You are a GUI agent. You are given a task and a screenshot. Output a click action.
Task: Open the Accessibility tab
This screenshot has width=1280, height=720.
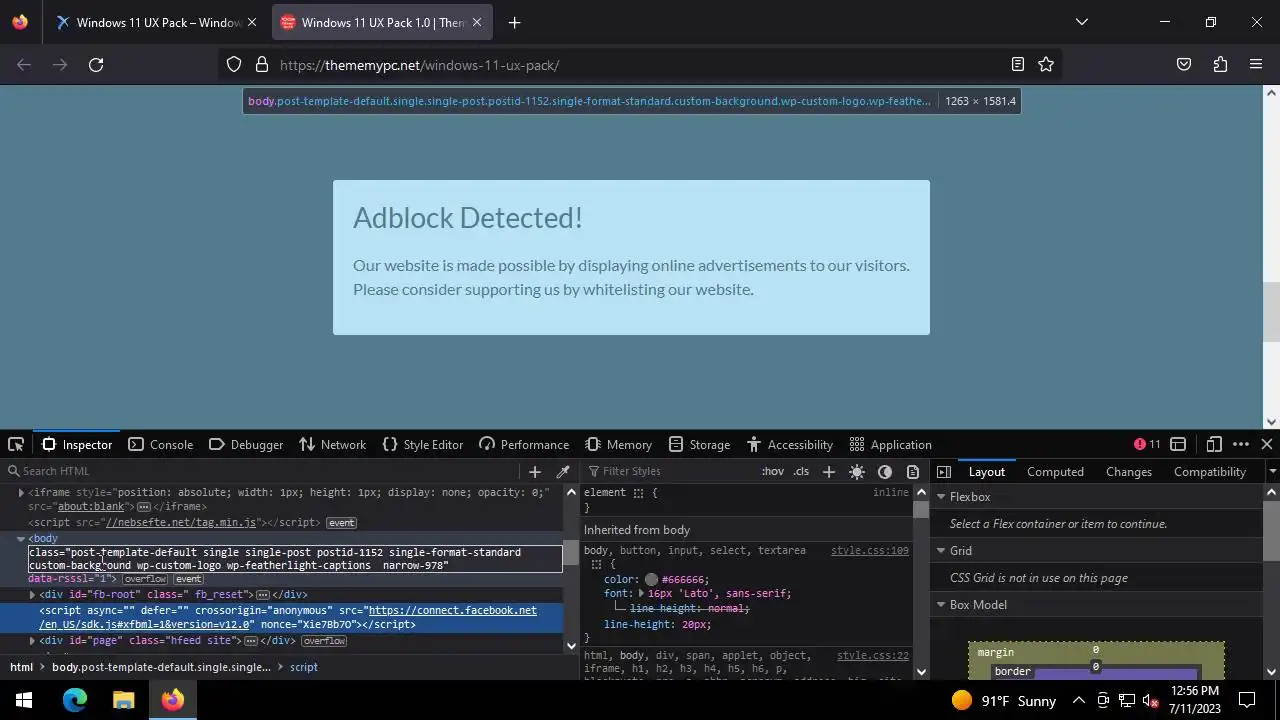(x=790, y=444)
